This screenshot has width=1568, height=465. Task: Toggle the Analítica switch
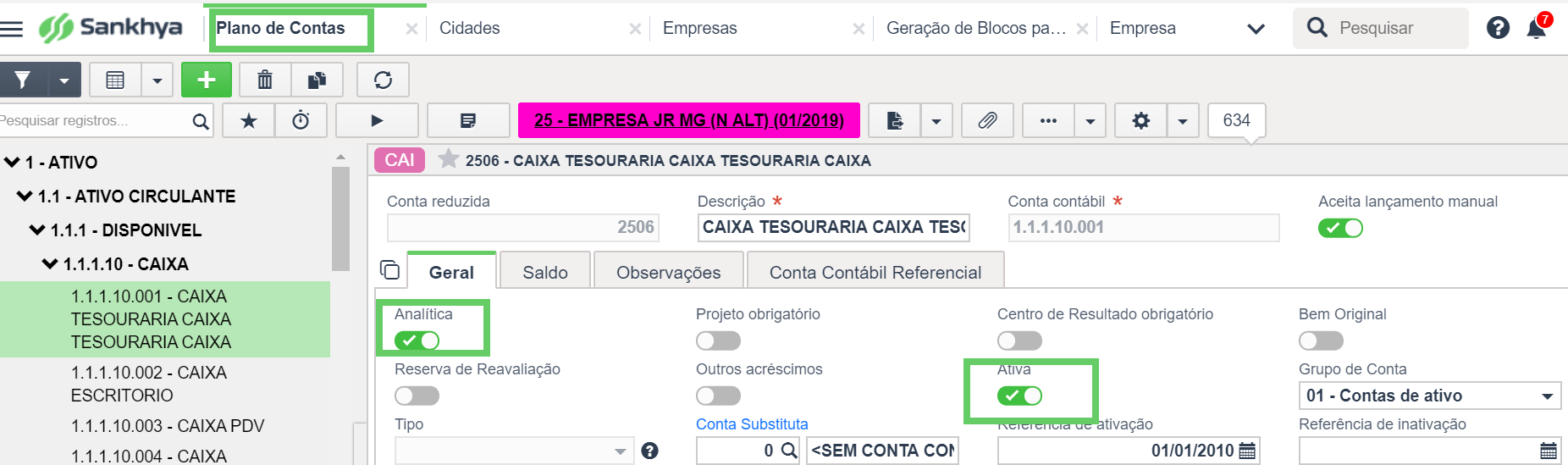click(x=417, y=340)
